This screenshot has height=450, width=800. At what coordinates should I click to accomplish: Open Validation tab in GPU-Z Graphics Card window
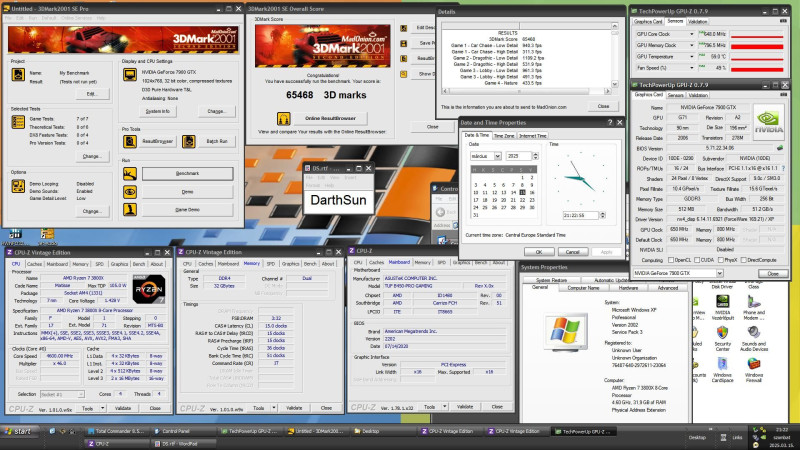pos(697,95)
